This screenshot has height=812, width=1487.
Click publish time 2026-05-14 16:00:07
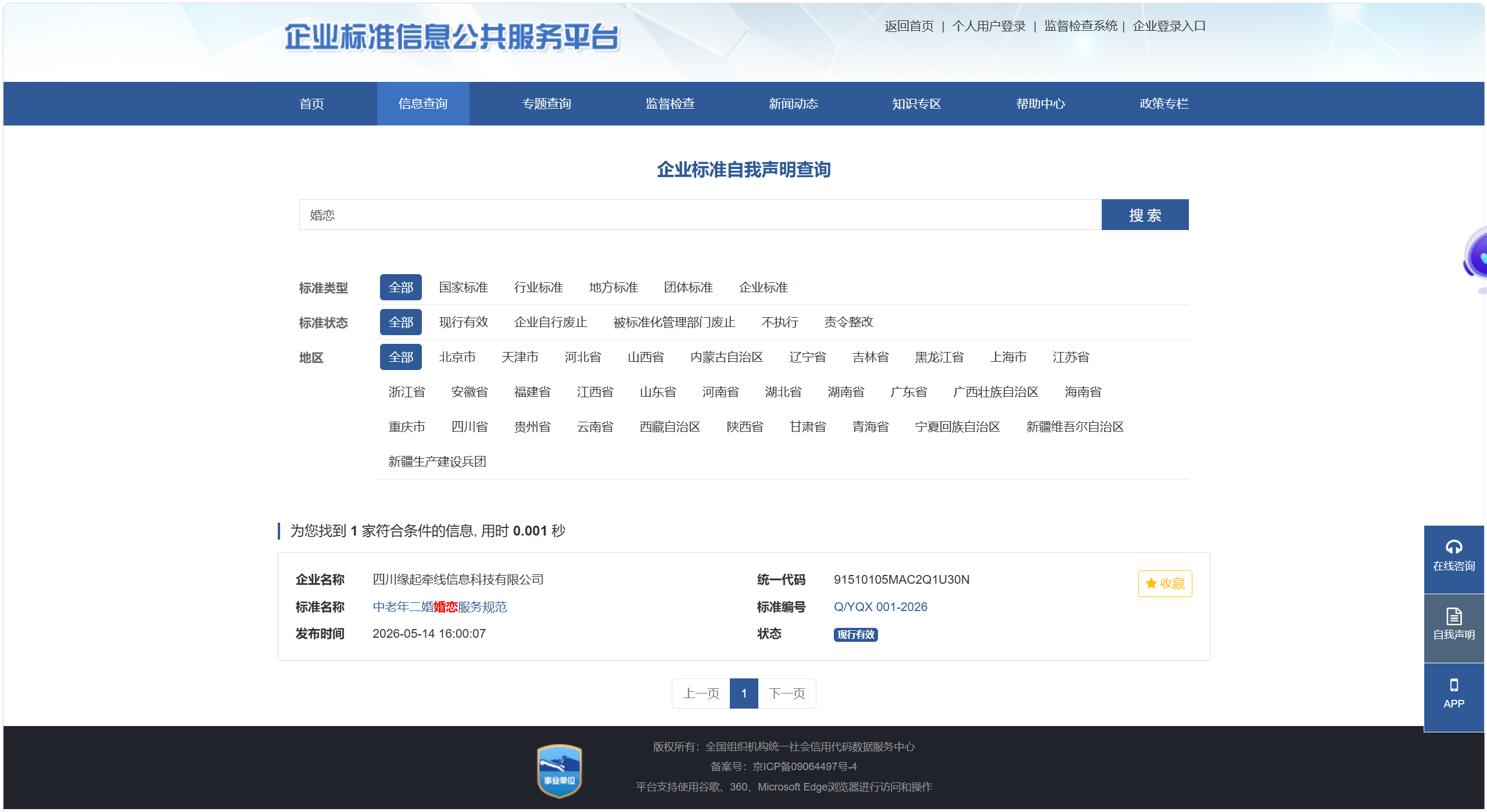pos(429,634)
